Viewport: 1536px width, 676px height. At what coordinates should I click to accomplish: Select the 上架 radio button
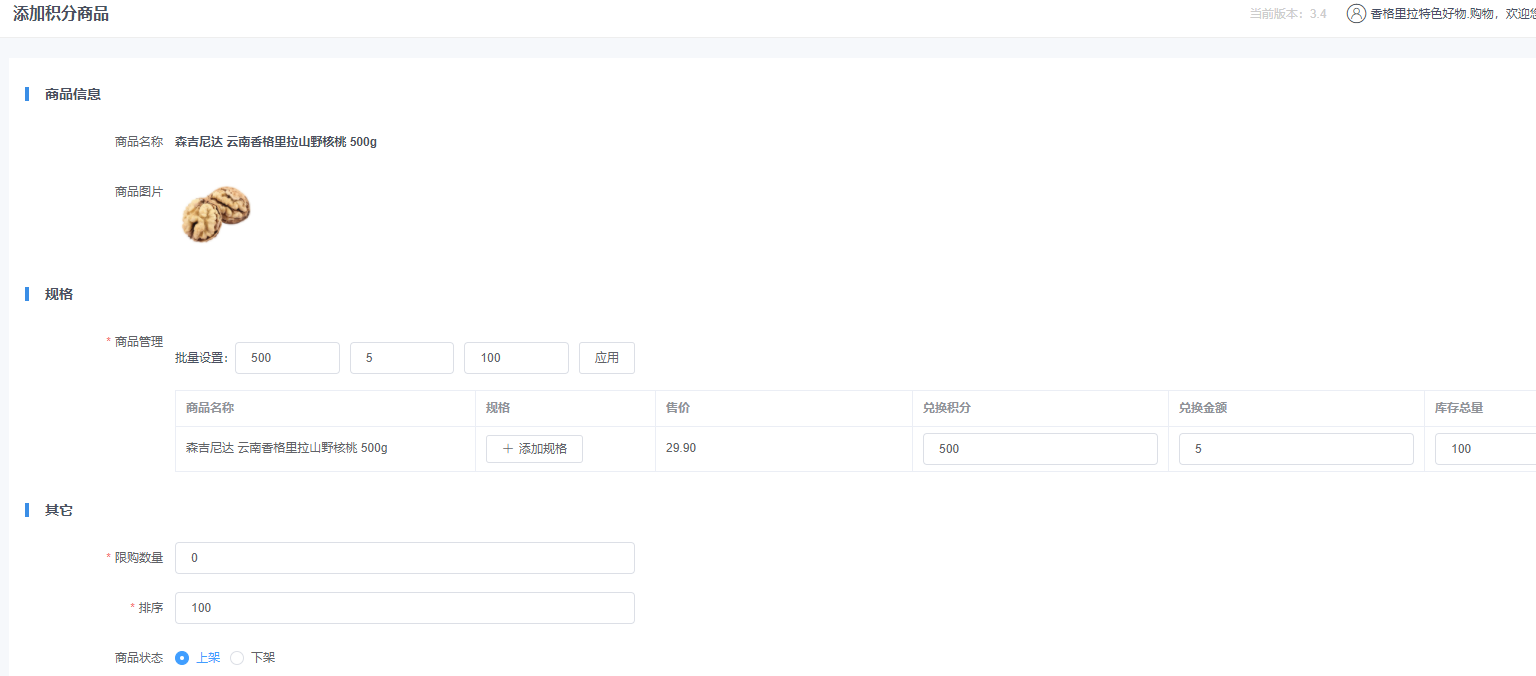[182, 658]
